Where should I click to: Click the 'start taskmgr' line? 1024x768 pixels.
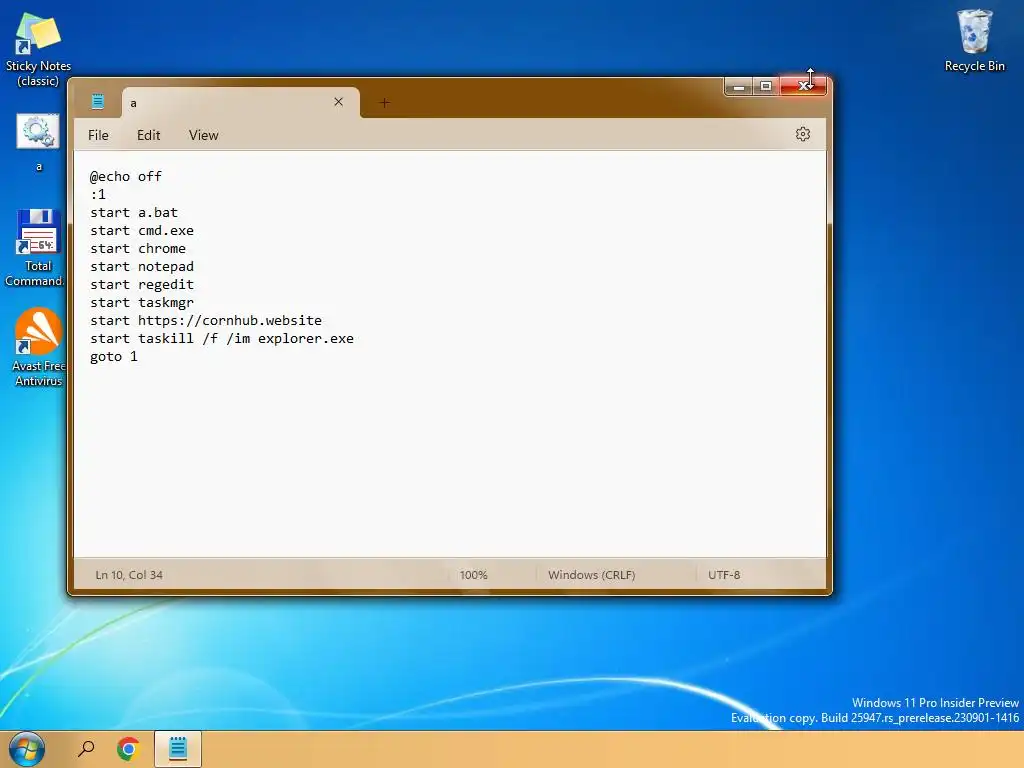(x=142, y=302)
